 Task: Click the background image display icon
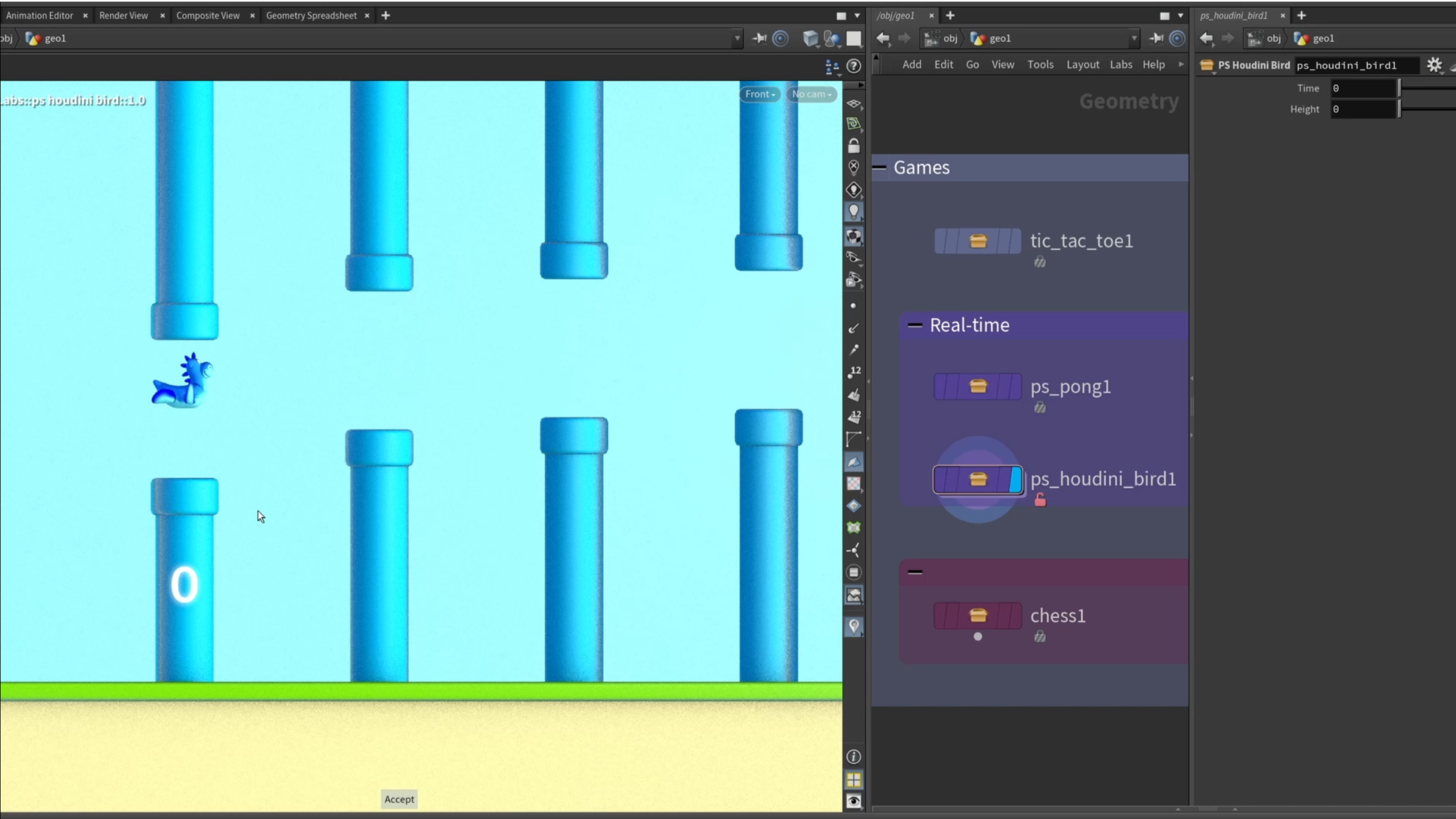tap(854, 595)
